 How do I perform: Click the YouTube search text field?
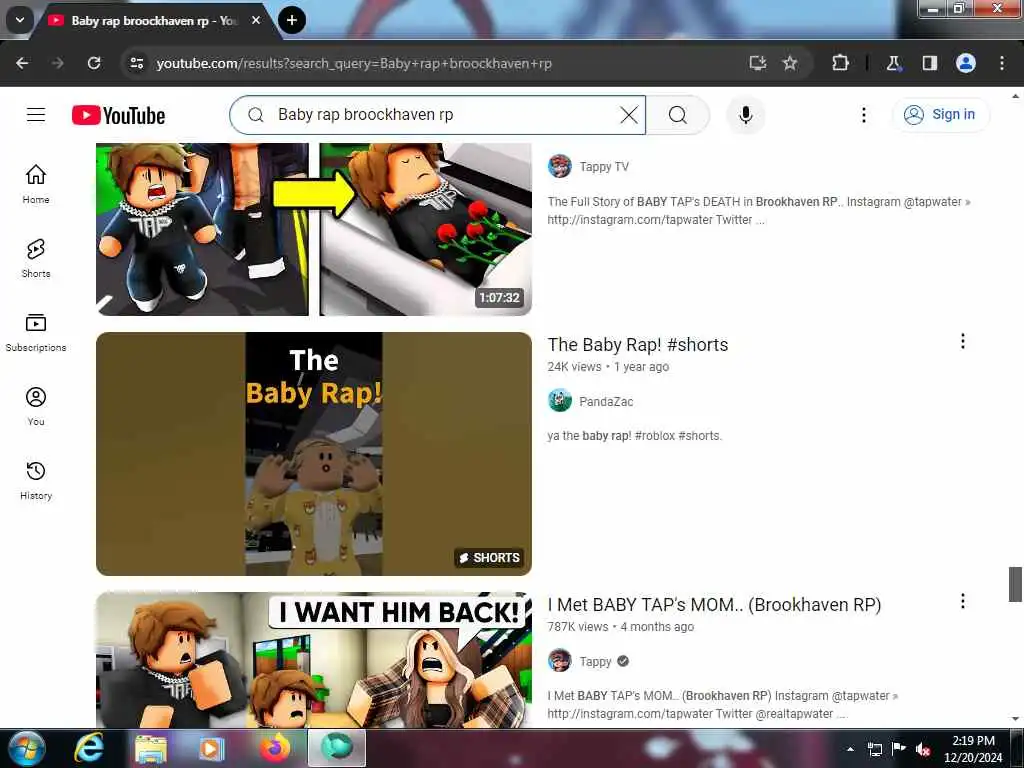point(438,115)
